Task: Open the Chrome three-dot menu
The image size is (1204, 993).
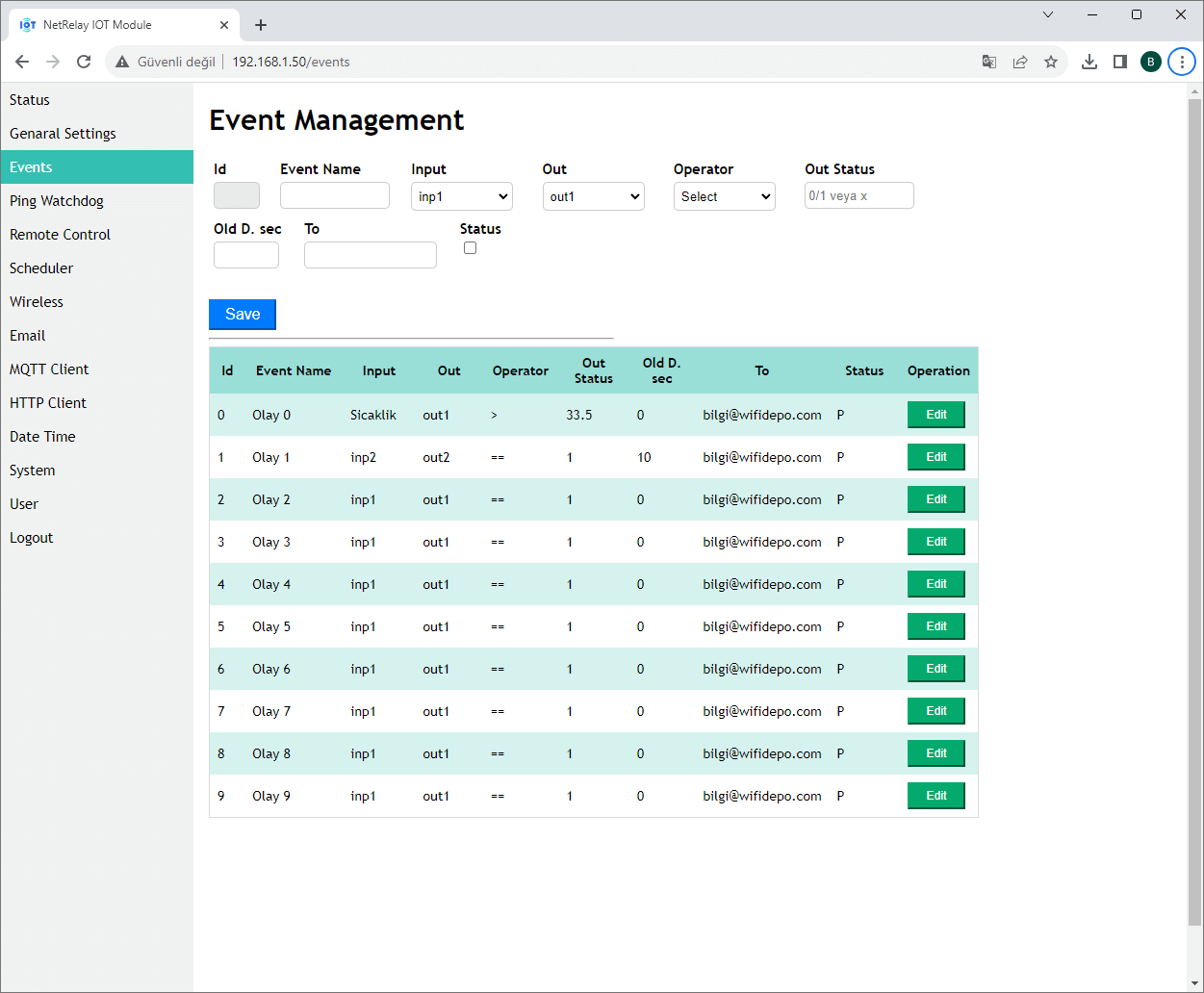Action: (1181, 62)
